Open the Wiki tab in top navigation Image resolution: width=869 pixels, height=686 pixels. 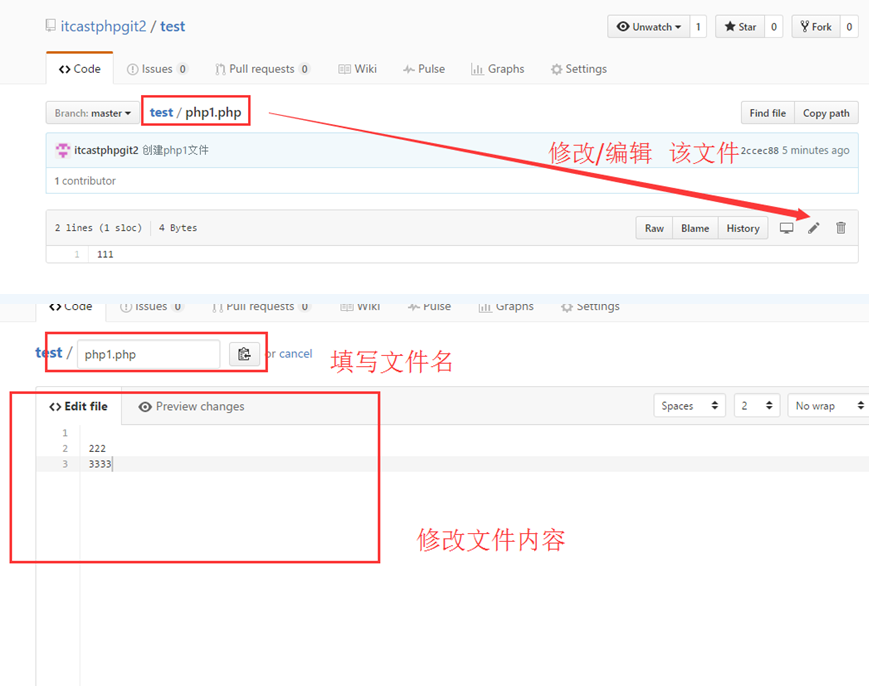(357, 69)
